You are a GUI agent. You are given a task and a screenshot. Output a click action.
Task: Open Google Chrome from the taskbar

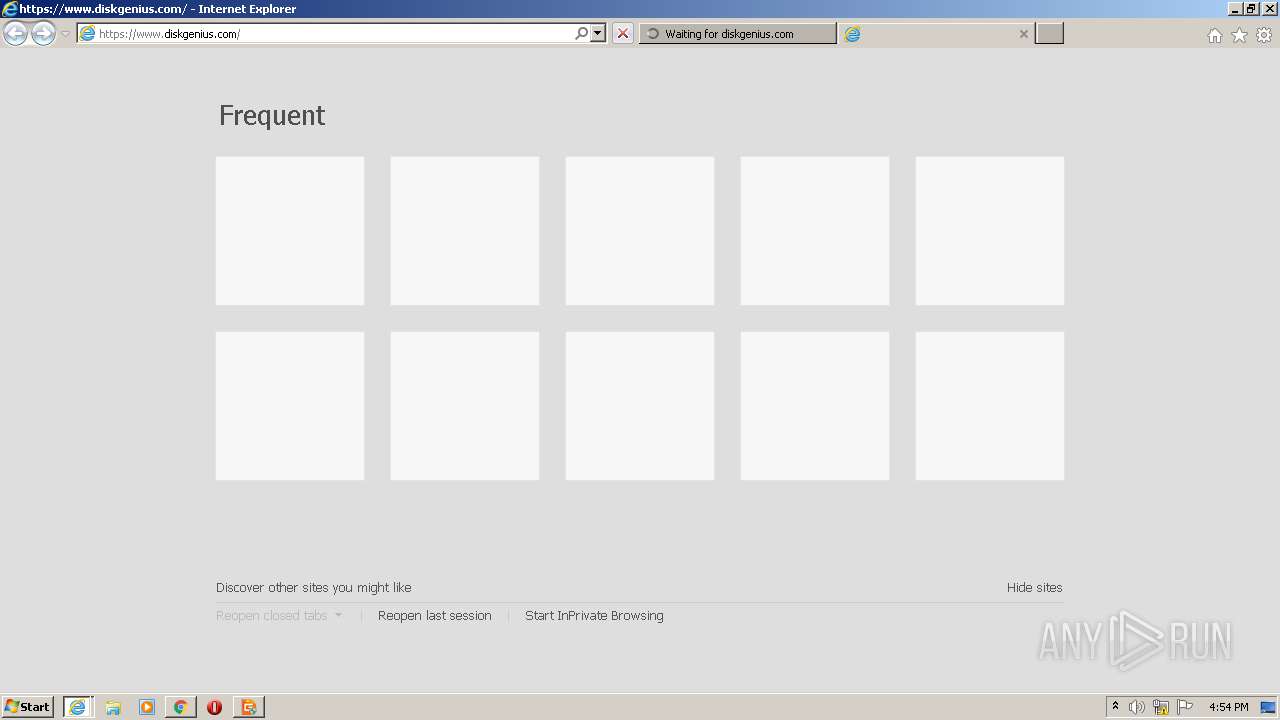click(180, 707)
